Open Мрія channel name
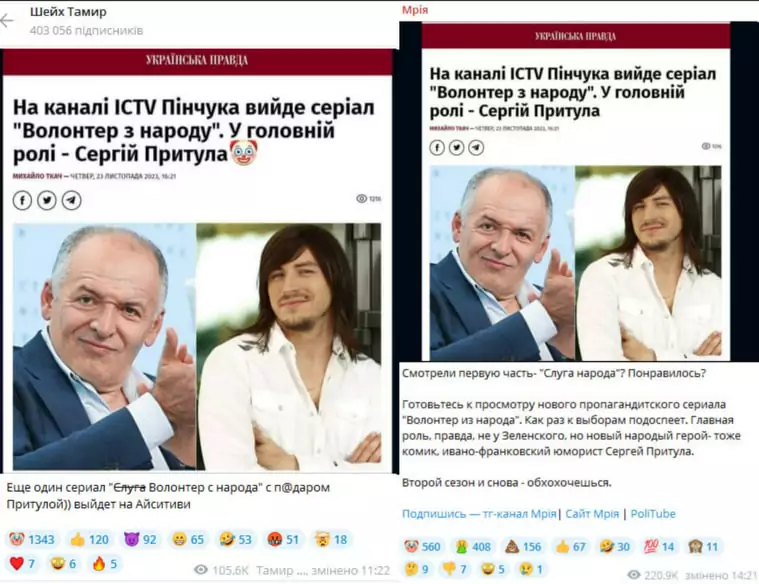Image resolution: width=759 pixels, height=584 pixels. pyautogui.click(x=415, y=10)
